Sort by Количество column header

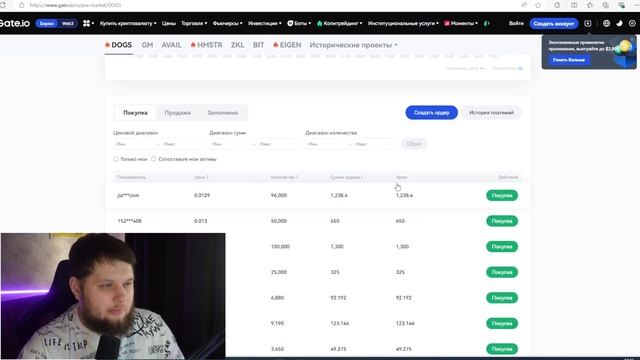(x=284, y=177)
